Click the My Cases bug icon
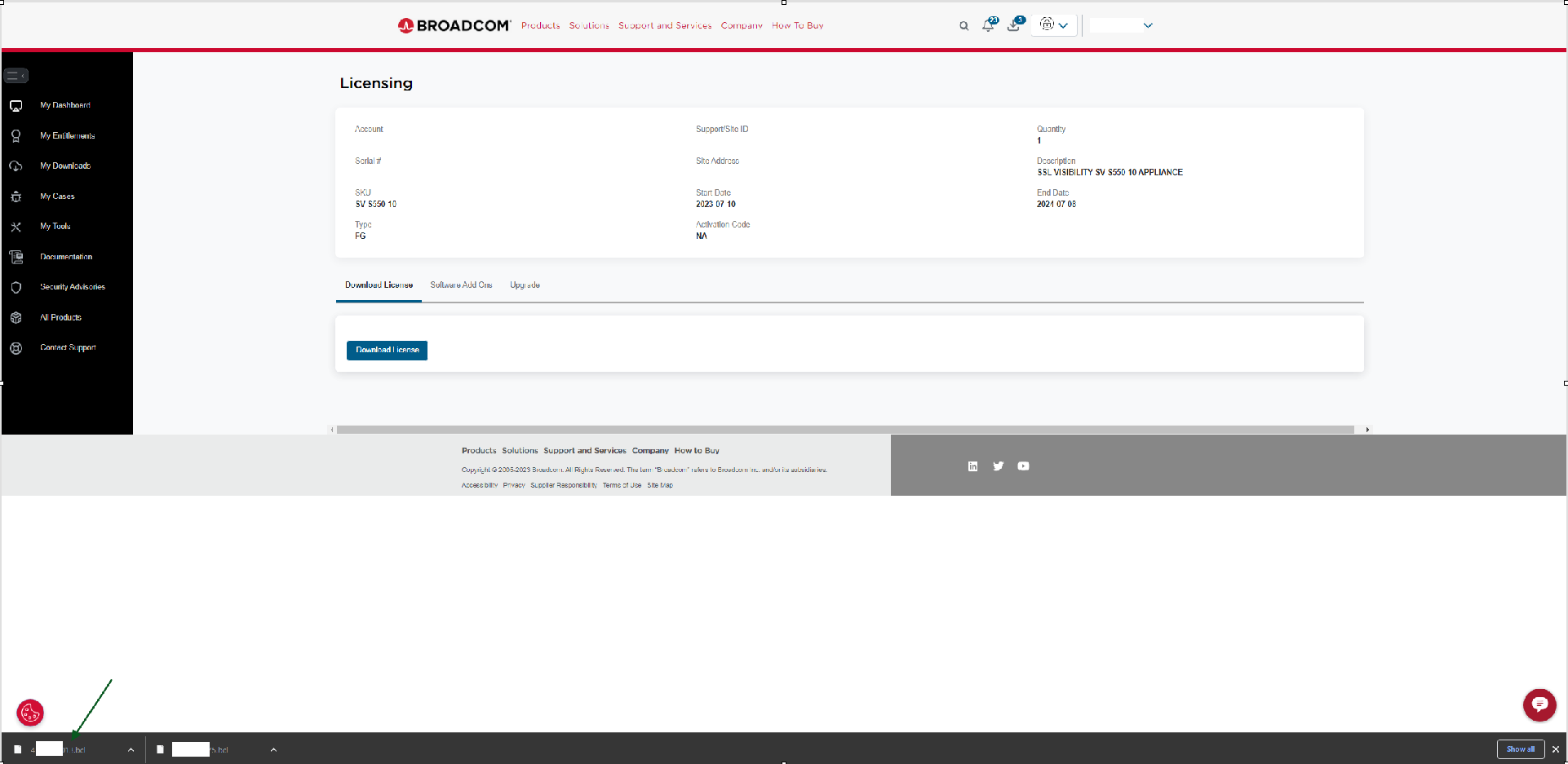 tap(16, 197)
